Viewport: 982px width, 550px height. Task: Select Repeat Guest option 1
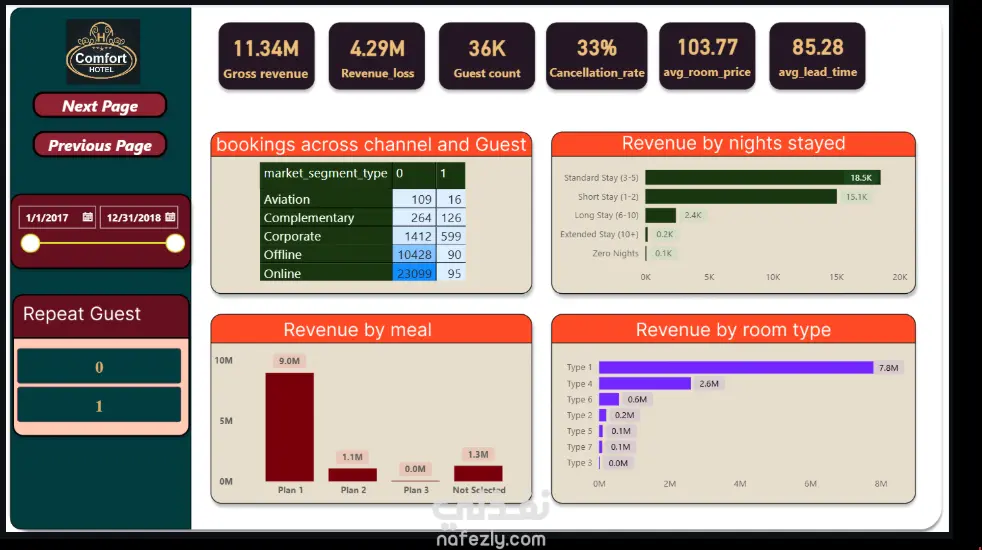(99, 406)
